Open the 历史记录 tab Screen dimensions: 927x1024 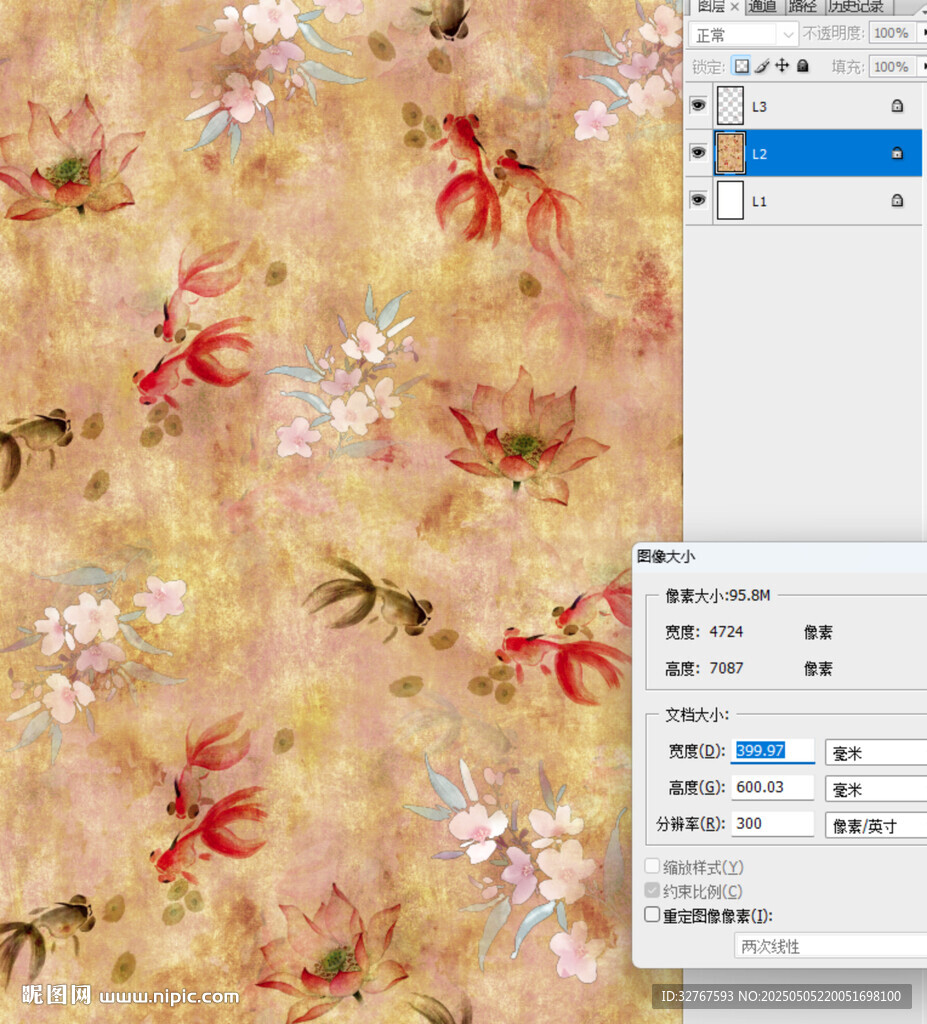click(855, 6)
